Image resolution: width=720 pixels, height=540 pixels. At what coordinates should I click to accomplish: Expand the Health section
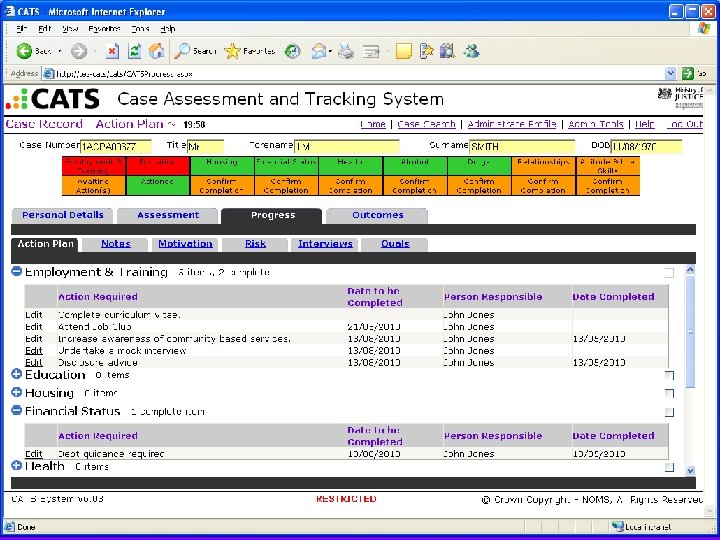pyautogui.click(x=17, y=465)
